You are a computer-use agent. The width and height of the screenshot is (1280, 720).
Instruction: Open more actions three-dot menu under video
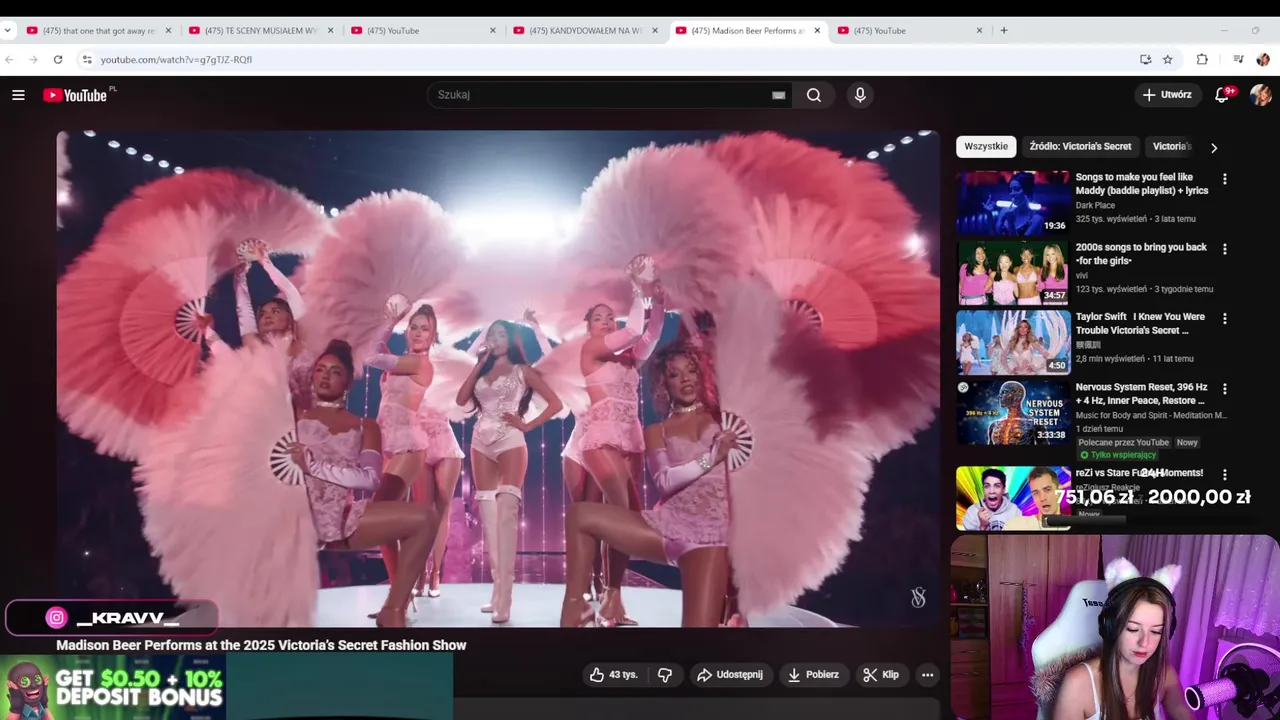click(927, 675)
